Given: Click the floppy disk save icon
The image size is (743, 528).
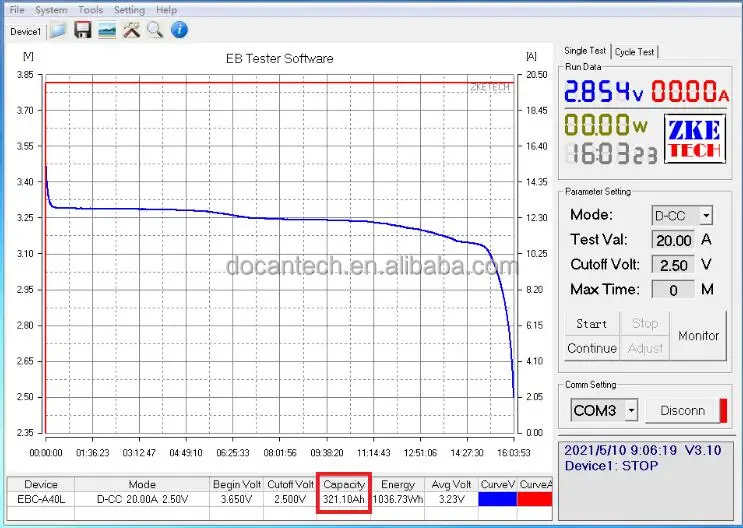Looking at the screenshot, I should coord(83,30).
